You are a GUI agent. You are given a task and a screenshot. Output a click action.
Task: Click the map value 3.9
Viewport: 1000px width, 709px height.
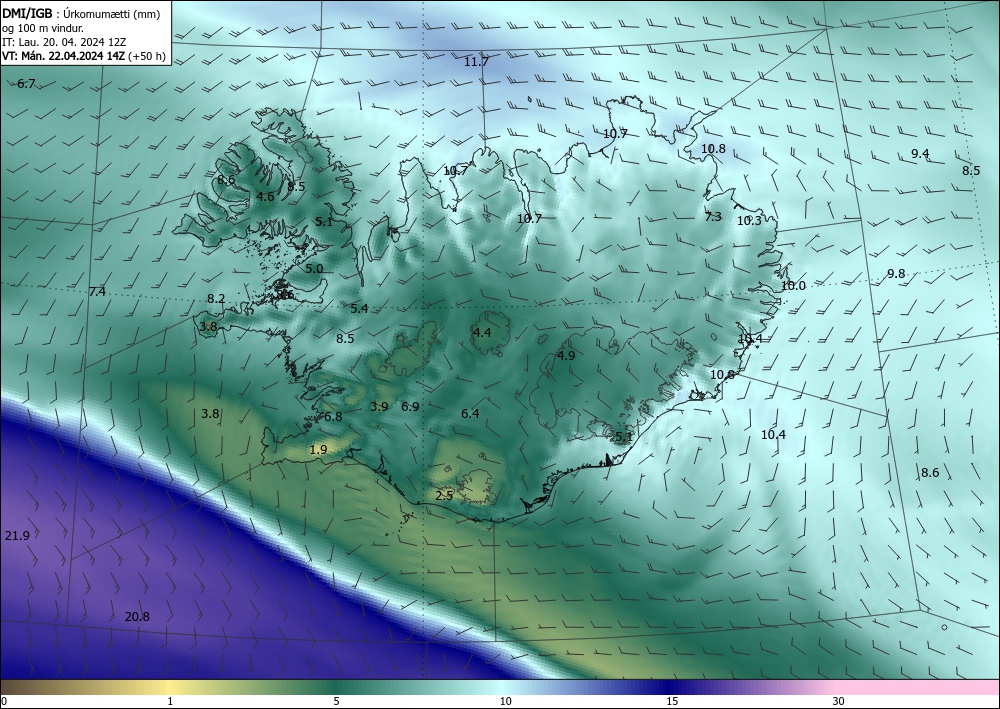[x=379, y=406]
